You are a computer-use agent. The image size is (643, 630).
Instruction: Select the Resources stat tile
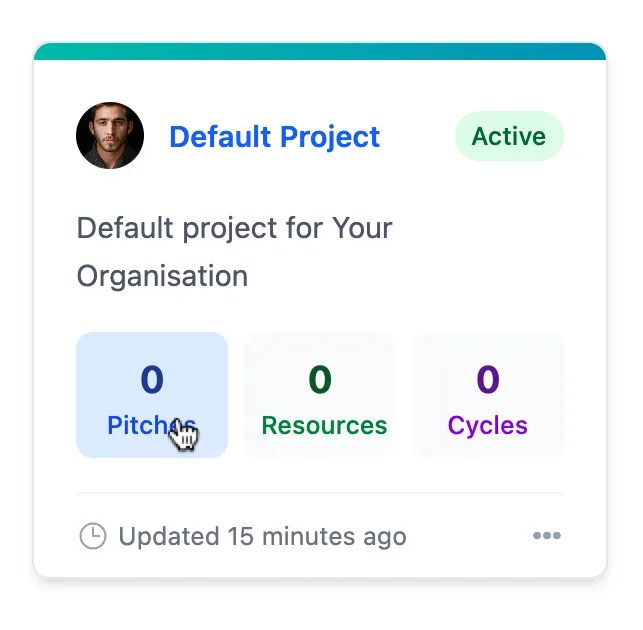coord(320,395)
